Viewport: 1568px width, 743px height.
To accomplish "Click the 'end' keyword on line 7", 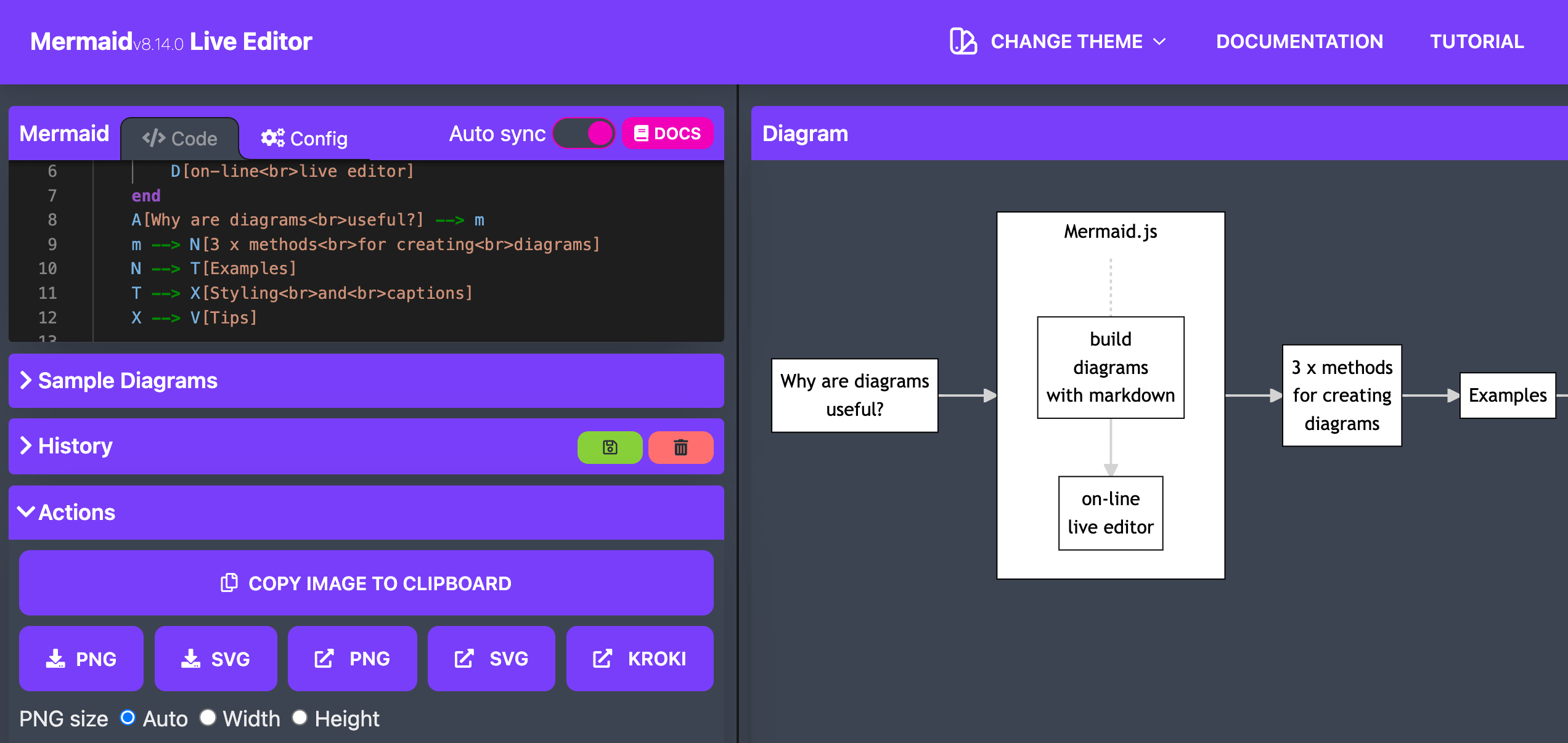I will pos(146,196).
